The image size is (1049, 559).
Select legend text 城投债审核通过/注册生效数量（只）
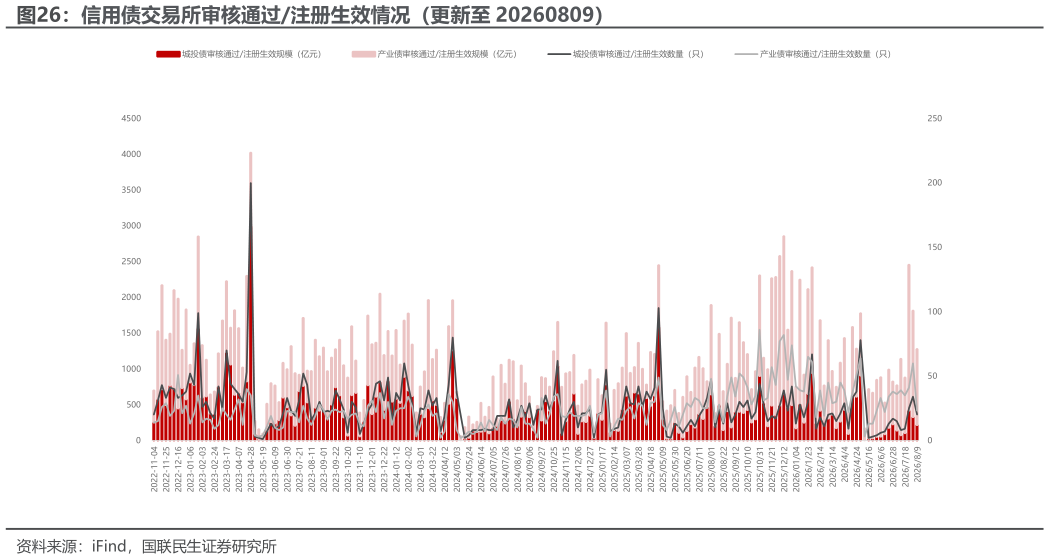[x=639, y=54]
